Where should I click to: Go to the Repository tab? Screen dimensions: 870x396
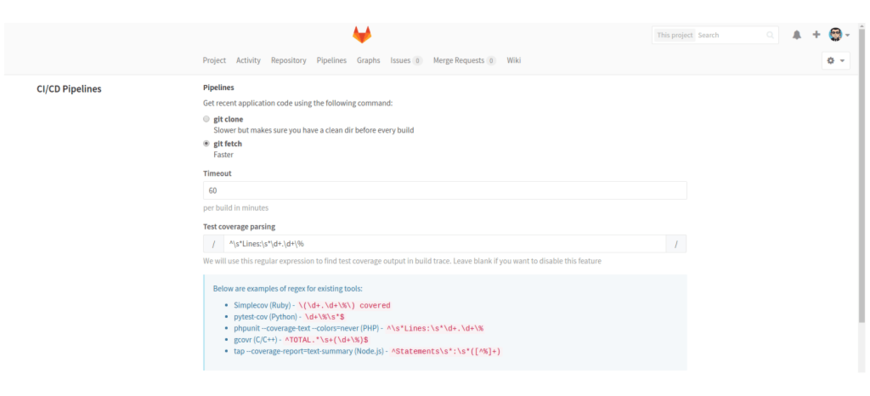(x=289, y=60)
